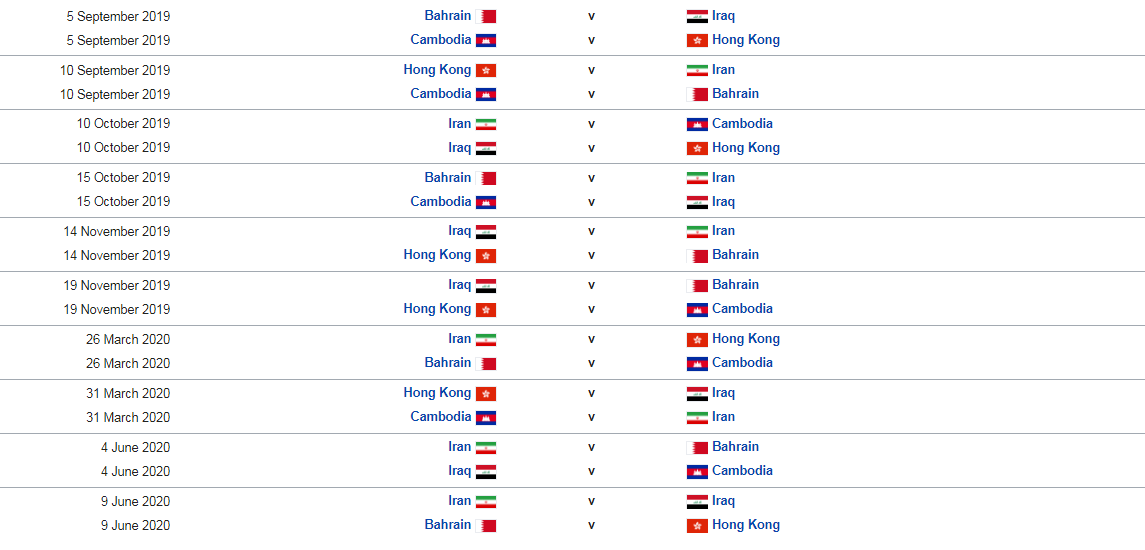Open the Hong Kong link in the 9 June 2020 fixture
This screenshot has height=550, width=1145.
[746, 525]
